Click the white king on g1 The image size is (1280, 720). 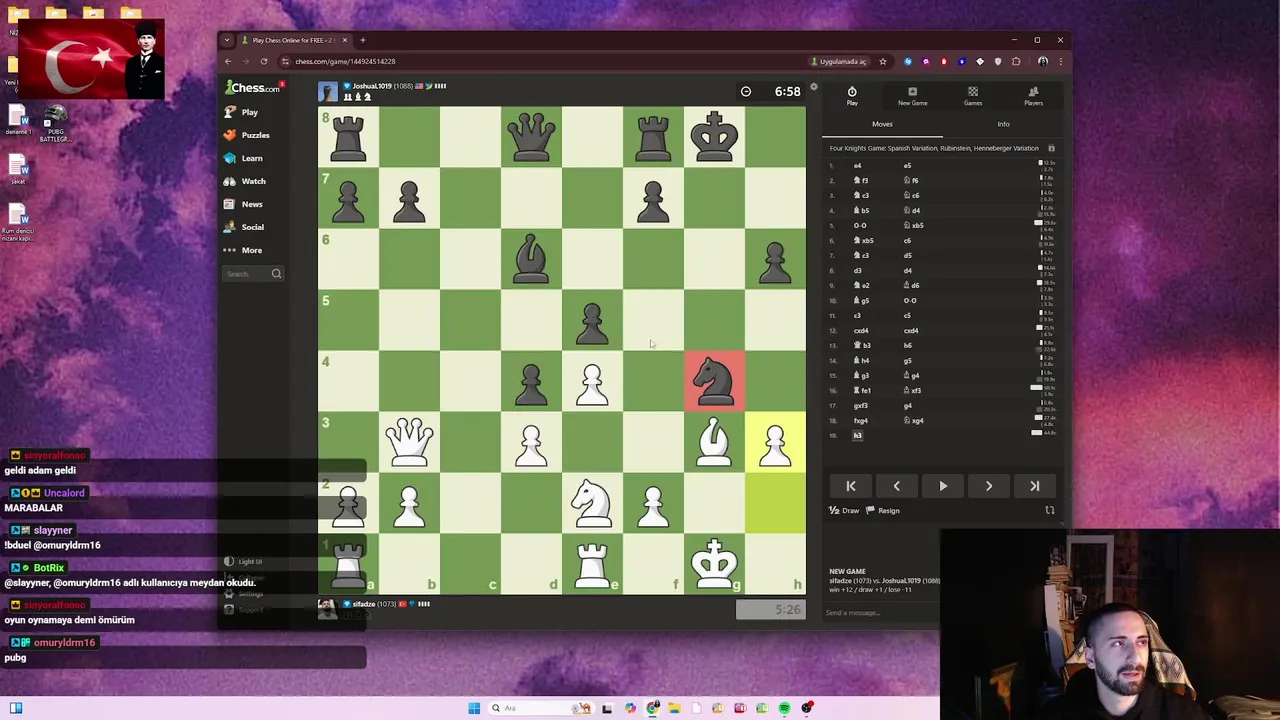[714, 564]
